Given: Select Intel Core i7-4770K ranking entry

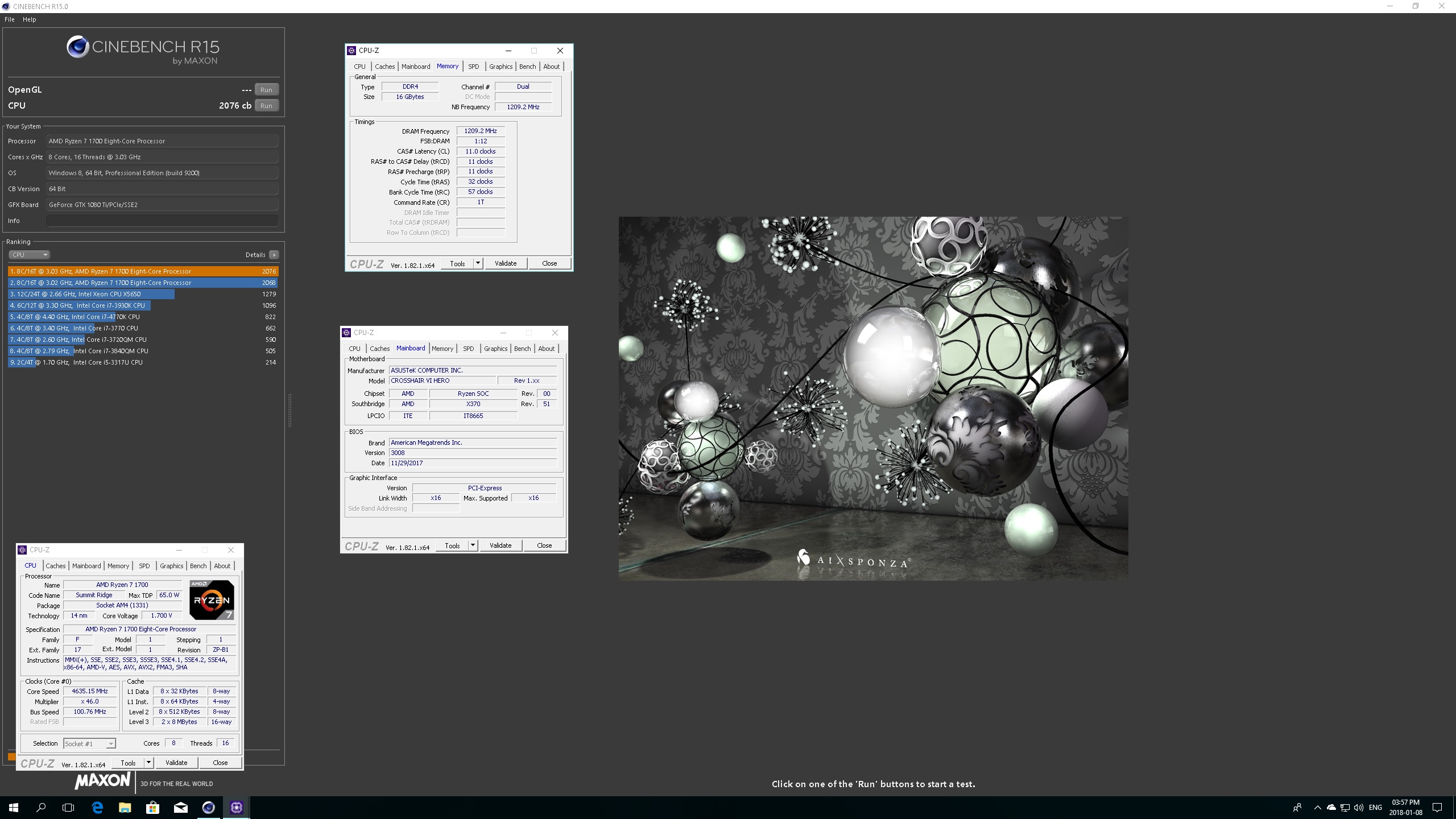Looking at the screenshot, I should (x=143, y=317).
